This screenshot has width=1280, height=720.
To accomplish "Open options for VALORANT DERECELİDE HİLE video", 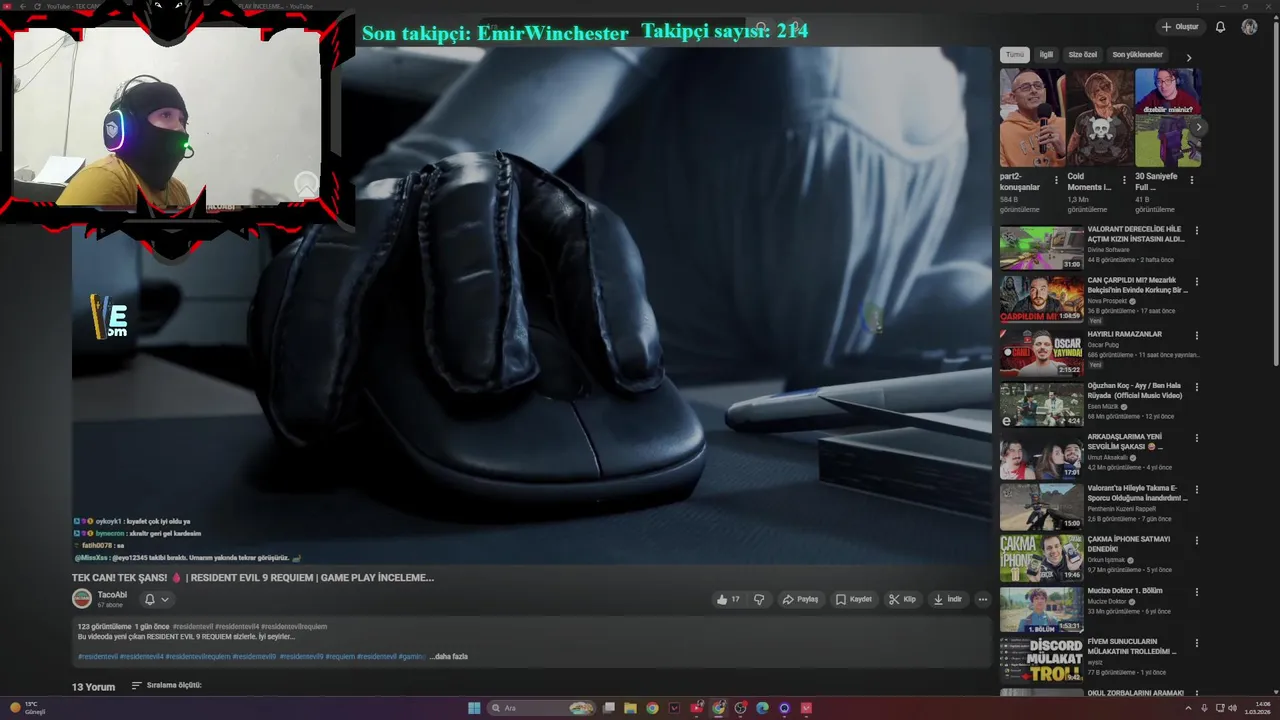I will pos(1196,231).
